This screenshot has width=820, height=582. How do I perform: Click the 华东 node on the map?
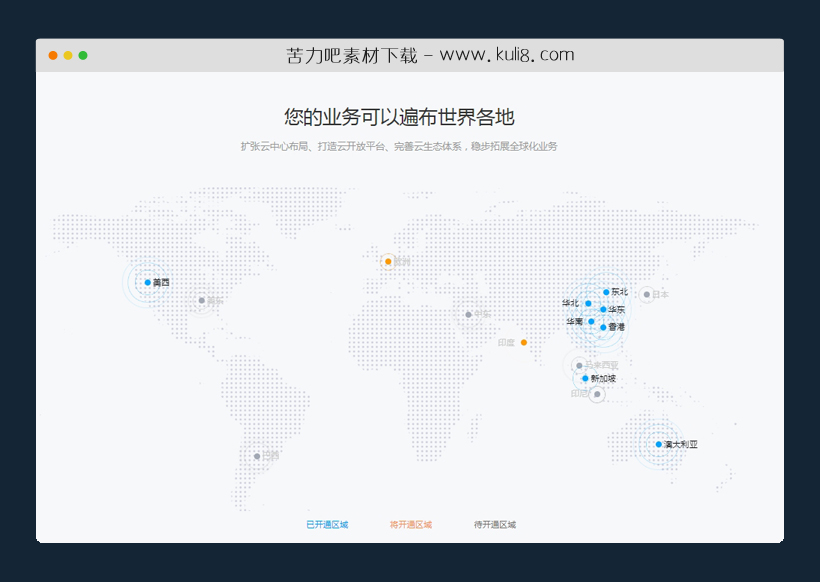click(x=602, y=310)
